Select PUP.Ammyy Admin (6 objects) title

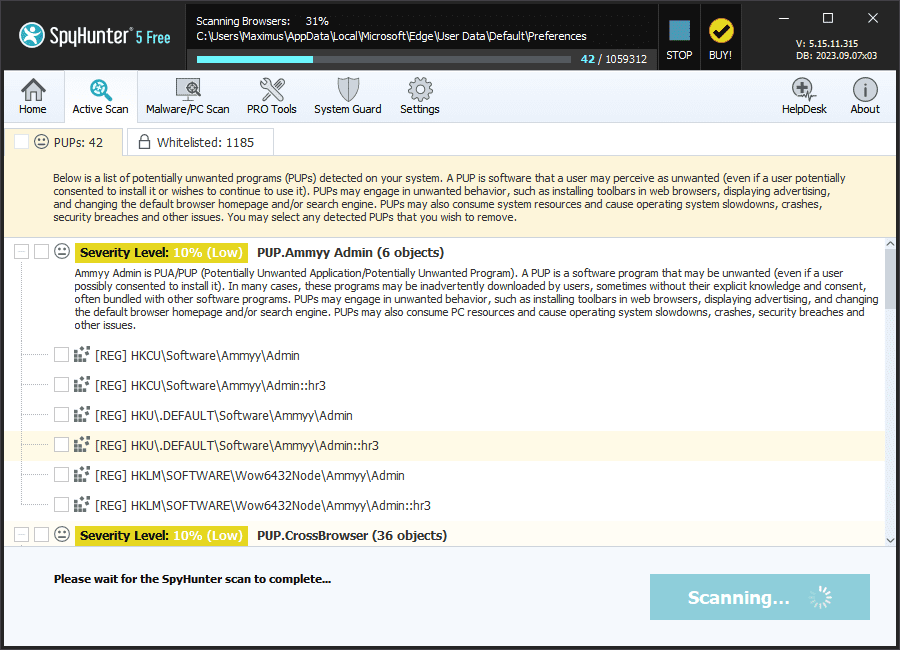[350, 253]
